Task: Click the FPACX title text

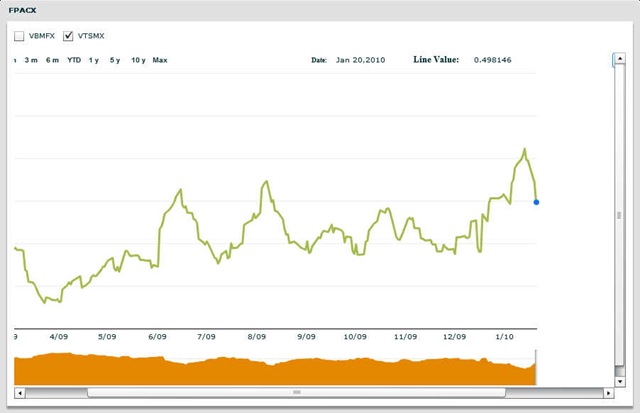Action: (x=22, y=10)
